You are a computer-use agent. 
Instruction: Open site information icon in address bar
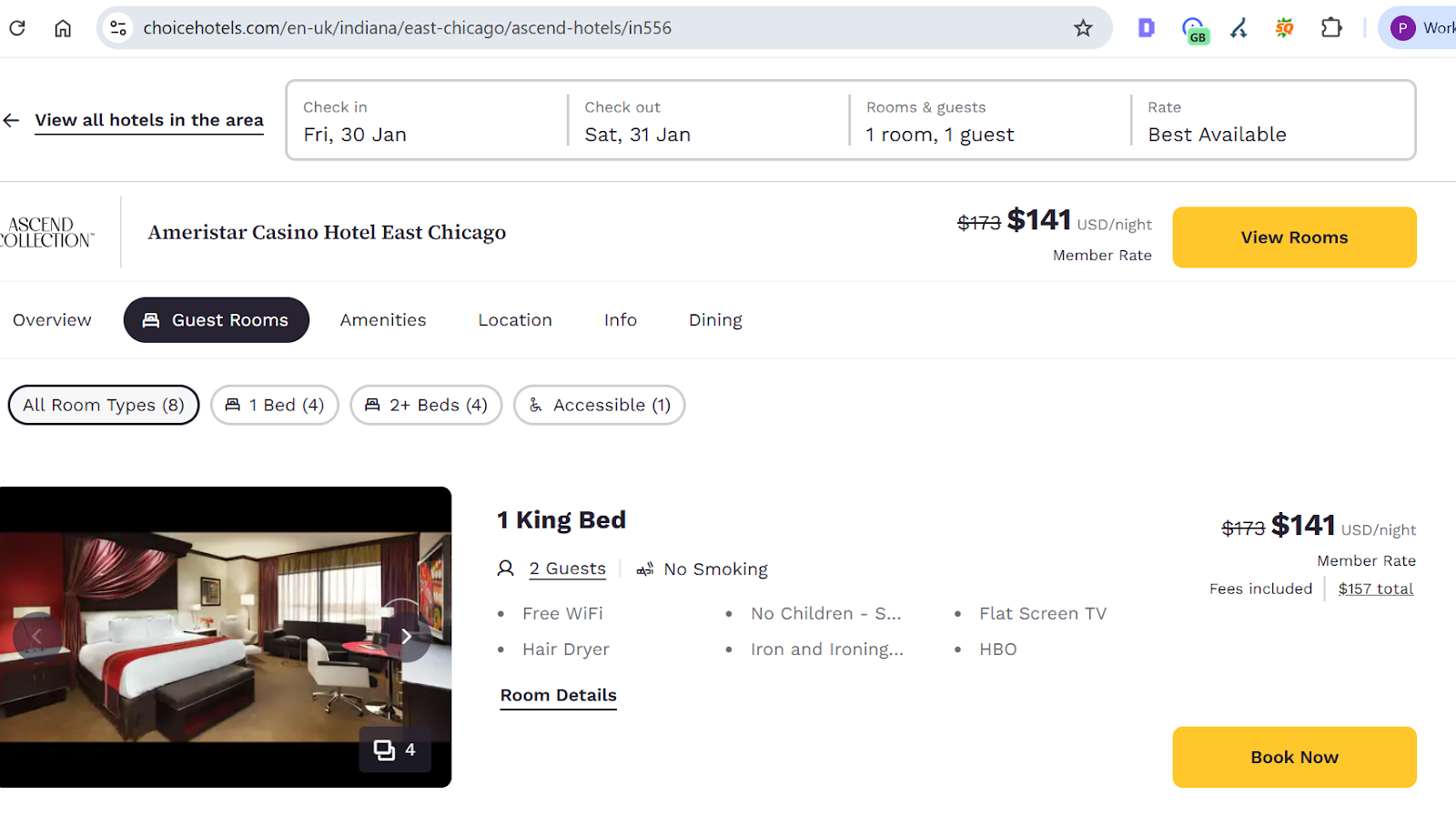118,28
